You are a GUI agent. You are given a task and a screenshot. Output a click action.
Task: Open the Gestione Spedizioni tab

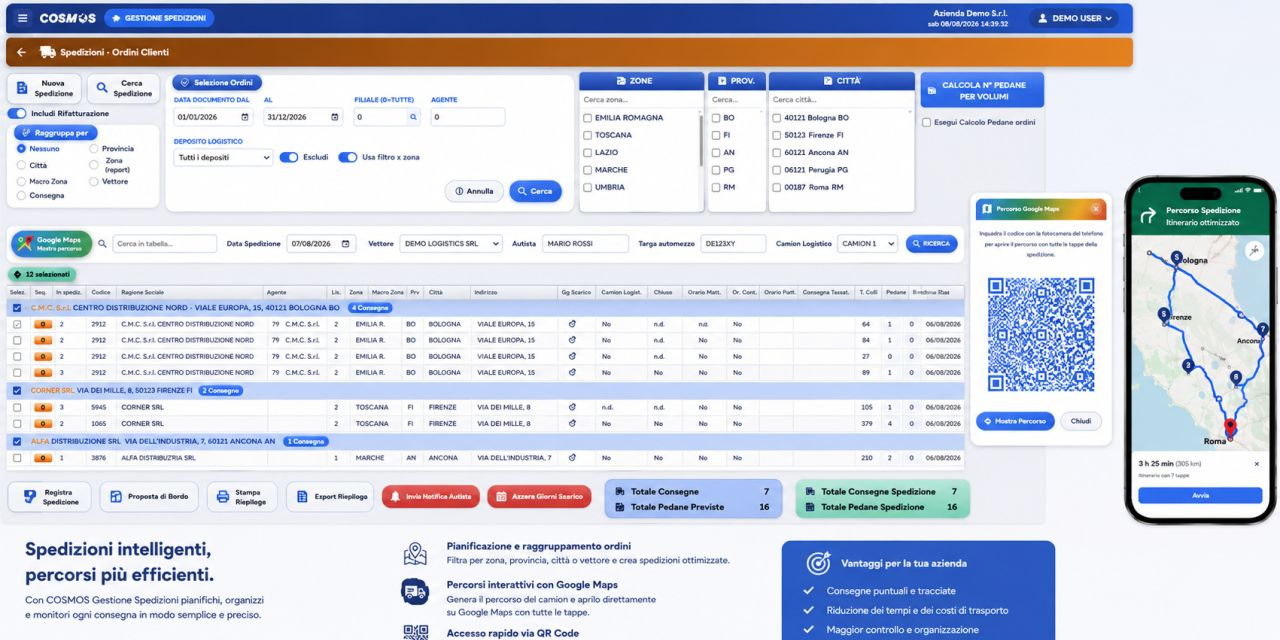(159, 18)
